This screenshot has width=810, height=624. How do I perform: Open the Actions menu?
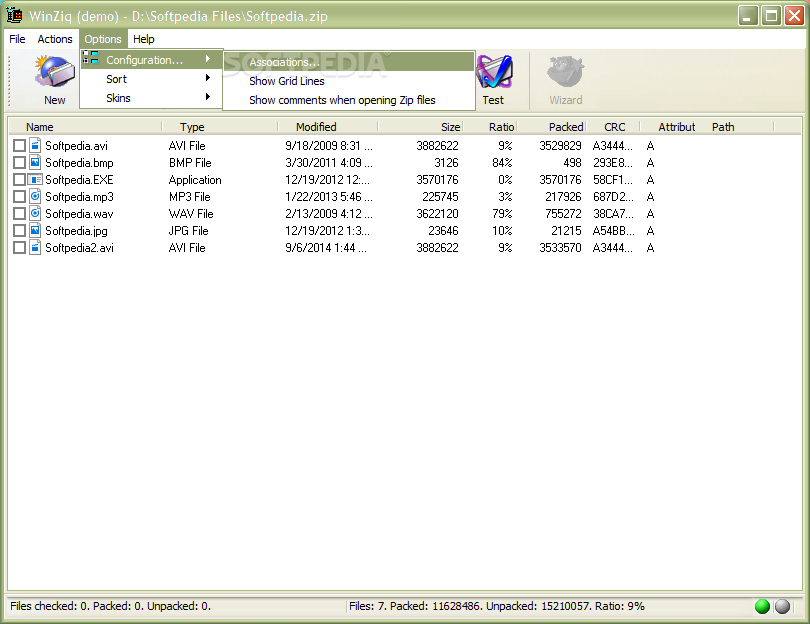point(55,39)
